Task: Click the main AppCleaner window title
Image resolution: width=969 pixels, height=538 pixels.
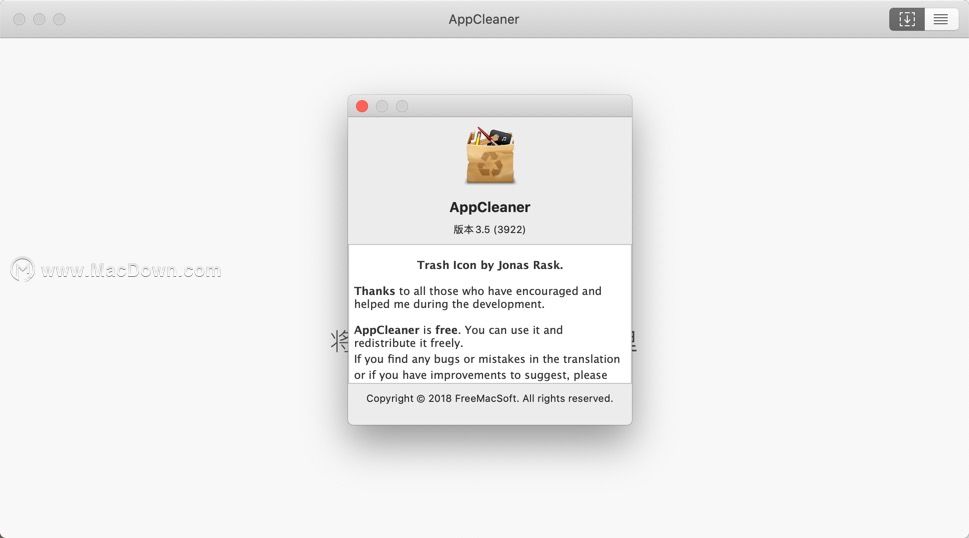Action: pos(484,19)
